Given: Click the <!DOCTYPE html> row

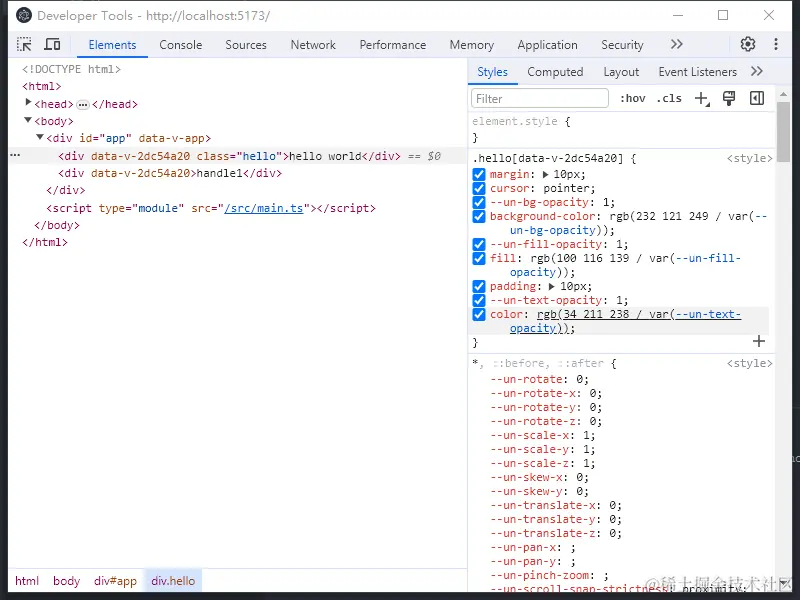Looking at the screenshot, I should pos(71,69).
